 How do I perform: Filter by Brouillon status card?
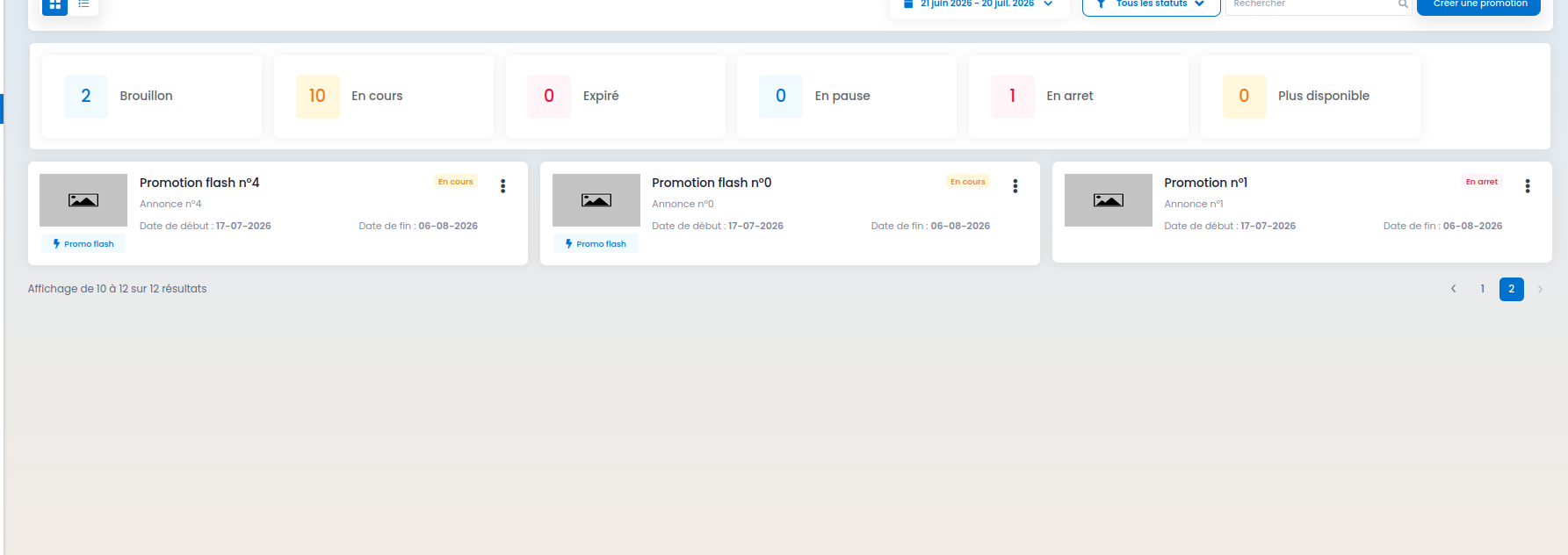(152, 97)
